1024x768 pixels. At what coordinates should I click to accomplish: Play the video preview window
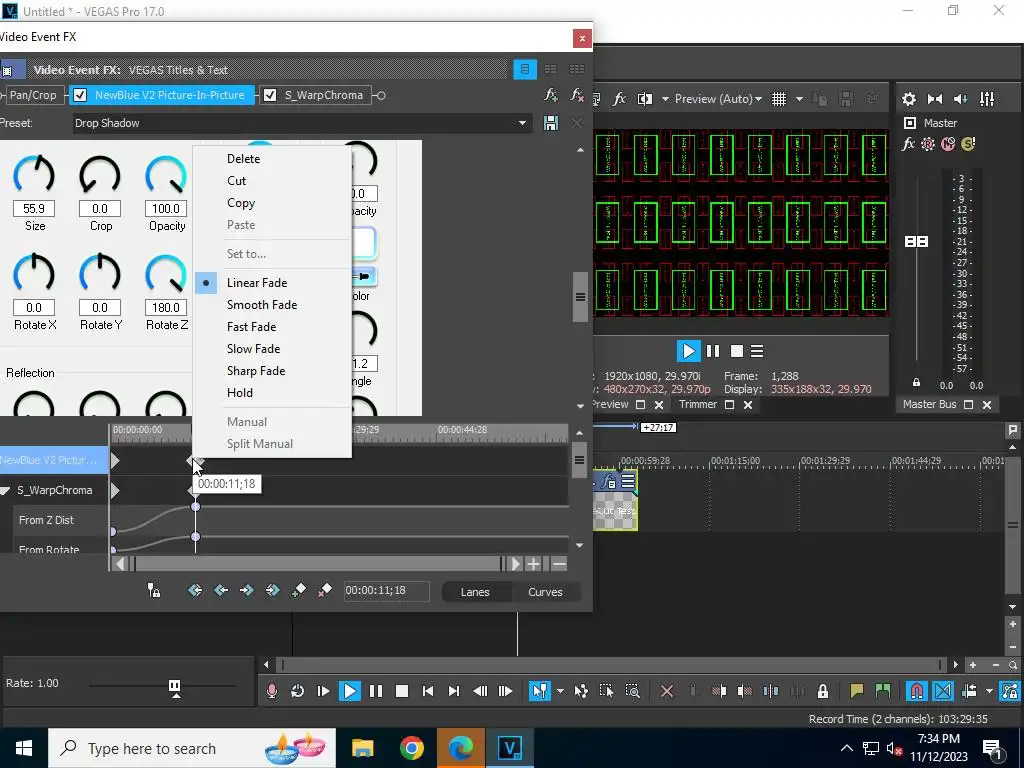click(688, 351)
